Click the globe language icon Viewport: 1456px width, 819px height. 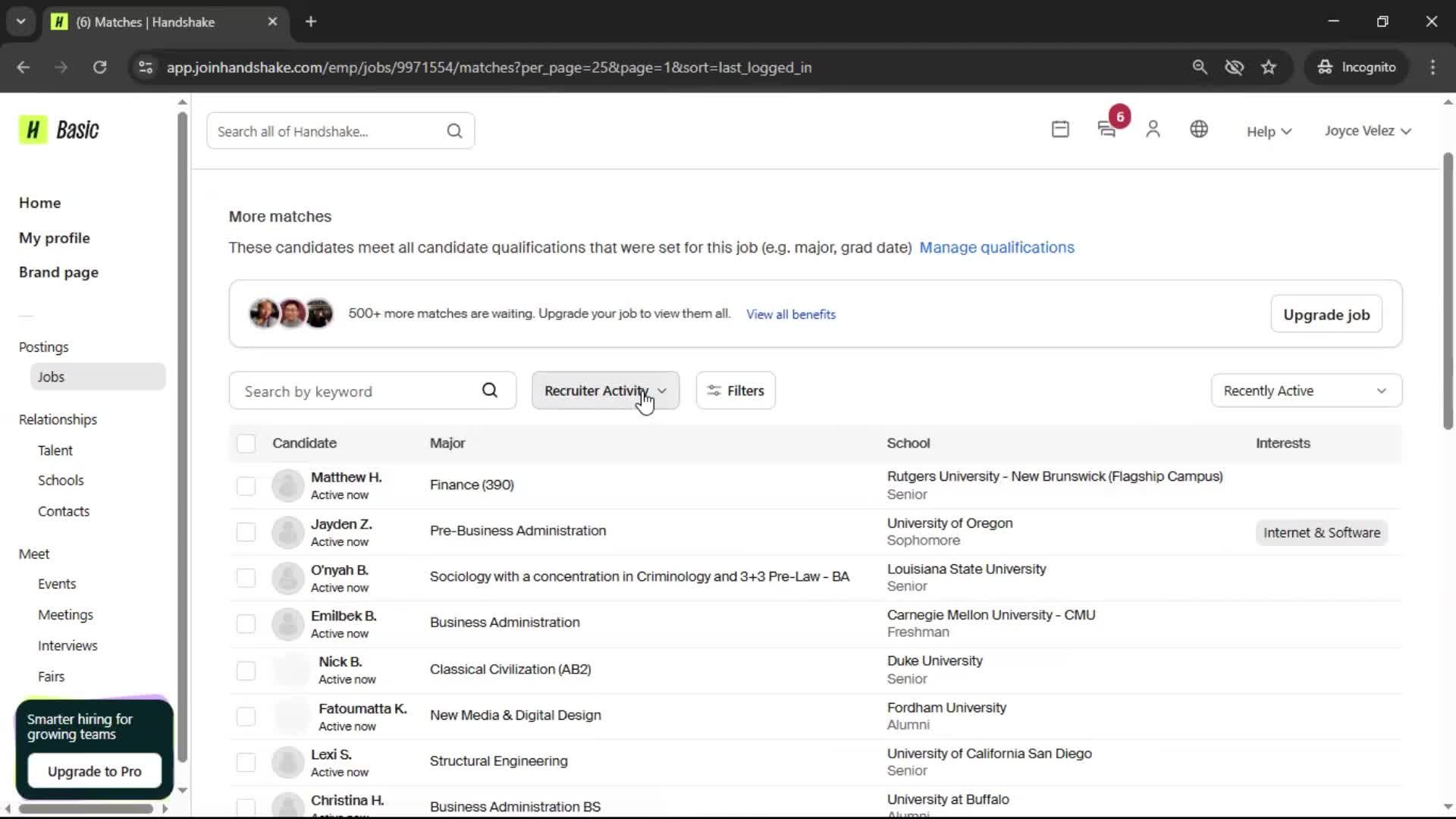coord(1199,130)
